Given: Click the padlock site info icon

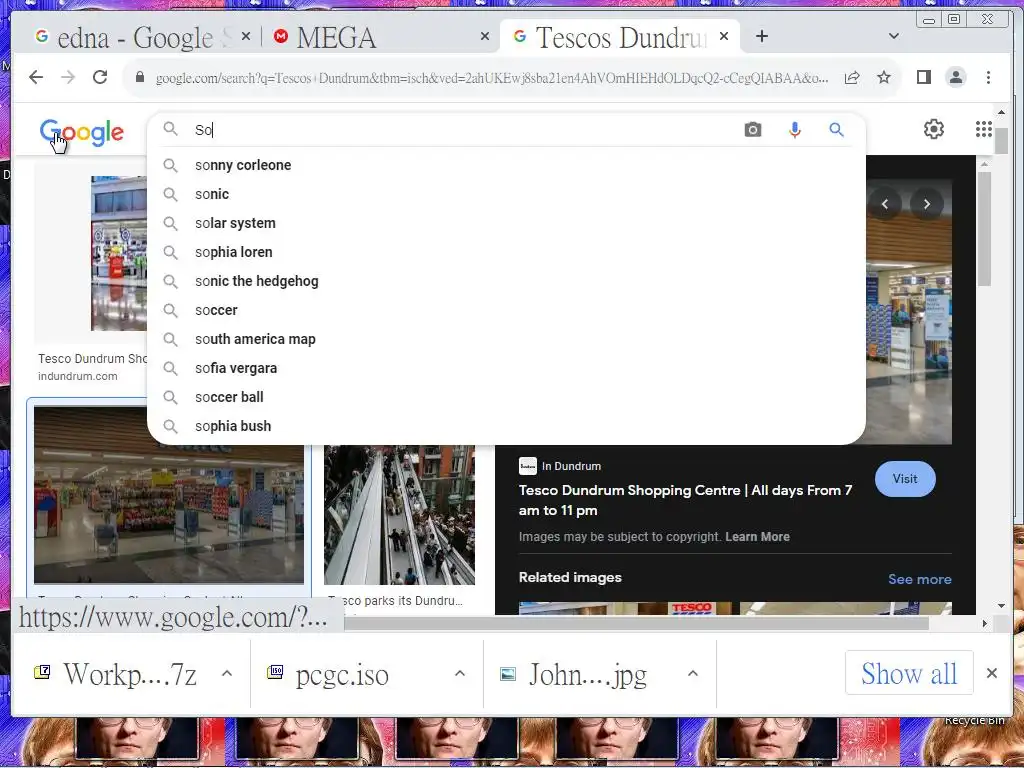Looking at the screenshot, I should (x=140, y=77).
